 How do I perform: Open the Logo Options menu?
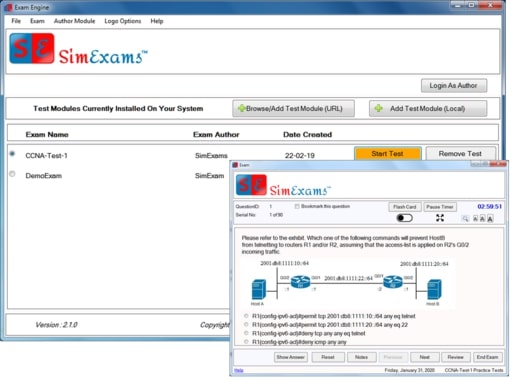[x=123, y=21]
